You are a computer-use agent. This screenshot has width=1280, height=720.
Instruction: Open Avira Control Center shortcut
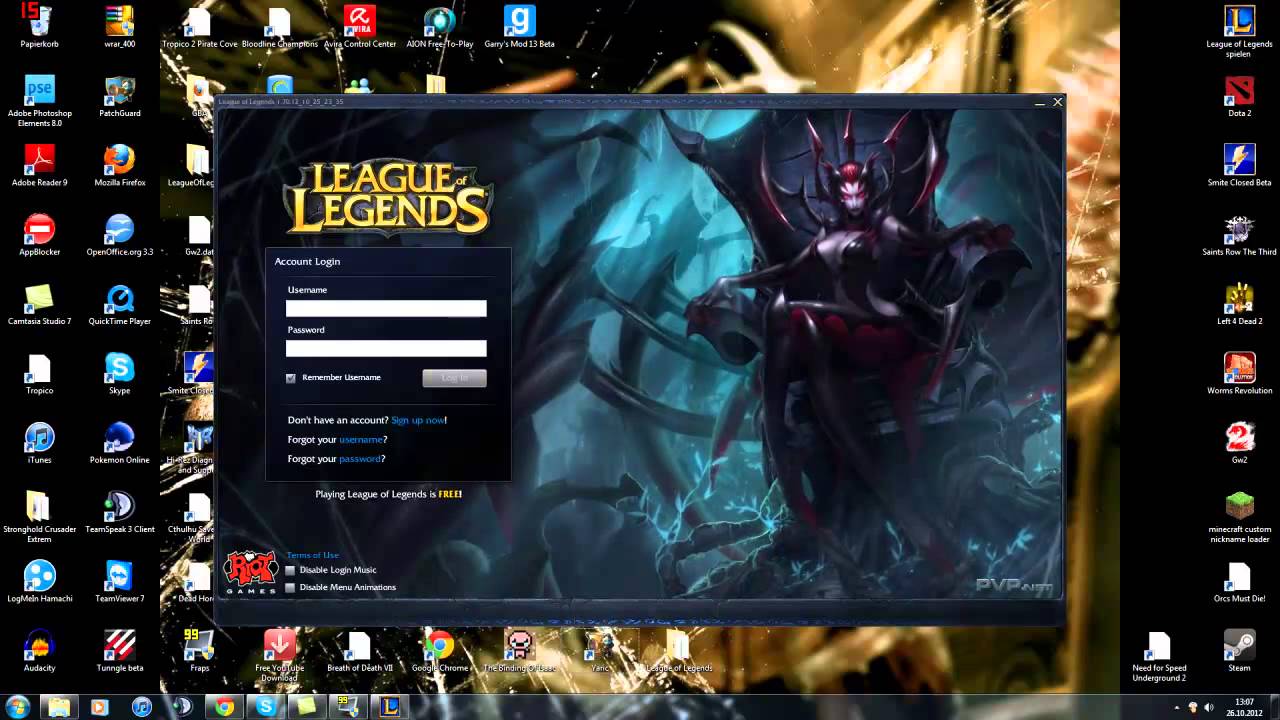pyautogui.click(x=360, y=25)
